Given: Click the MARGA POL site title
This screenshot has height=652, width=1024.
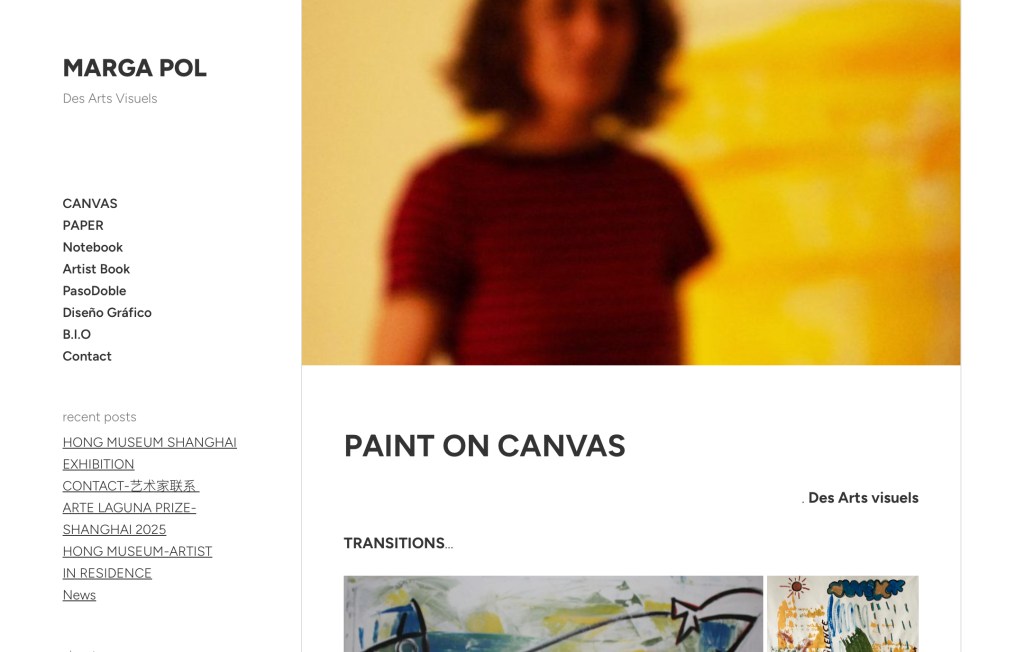Looking at the screenshot, I should tap(134, 68).
